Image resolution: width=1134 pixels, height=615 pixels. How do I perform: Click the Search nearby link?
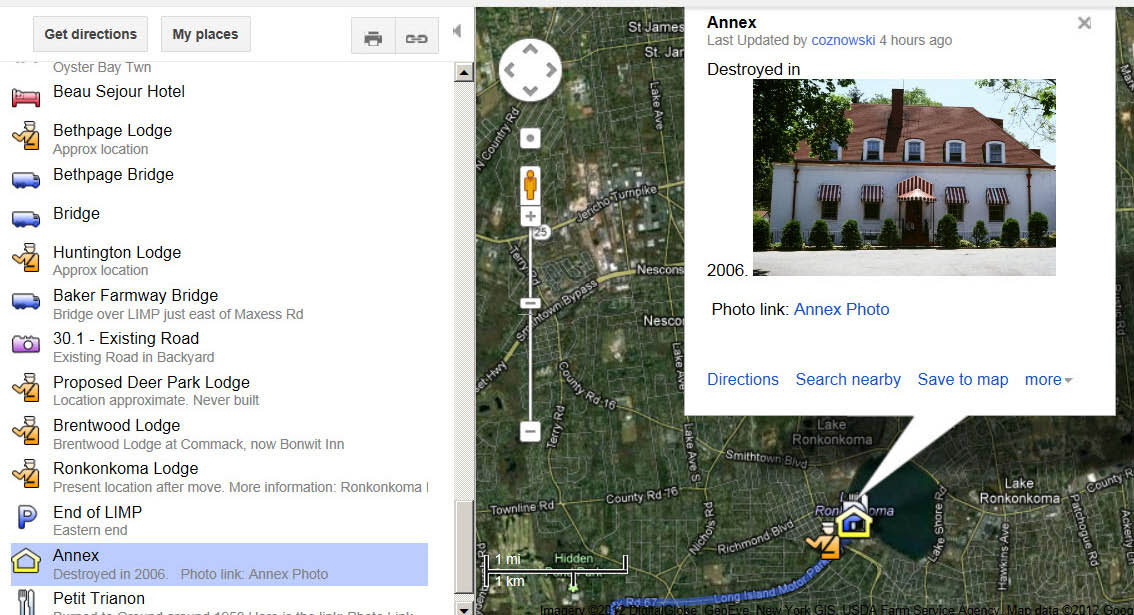pos(848,379)
